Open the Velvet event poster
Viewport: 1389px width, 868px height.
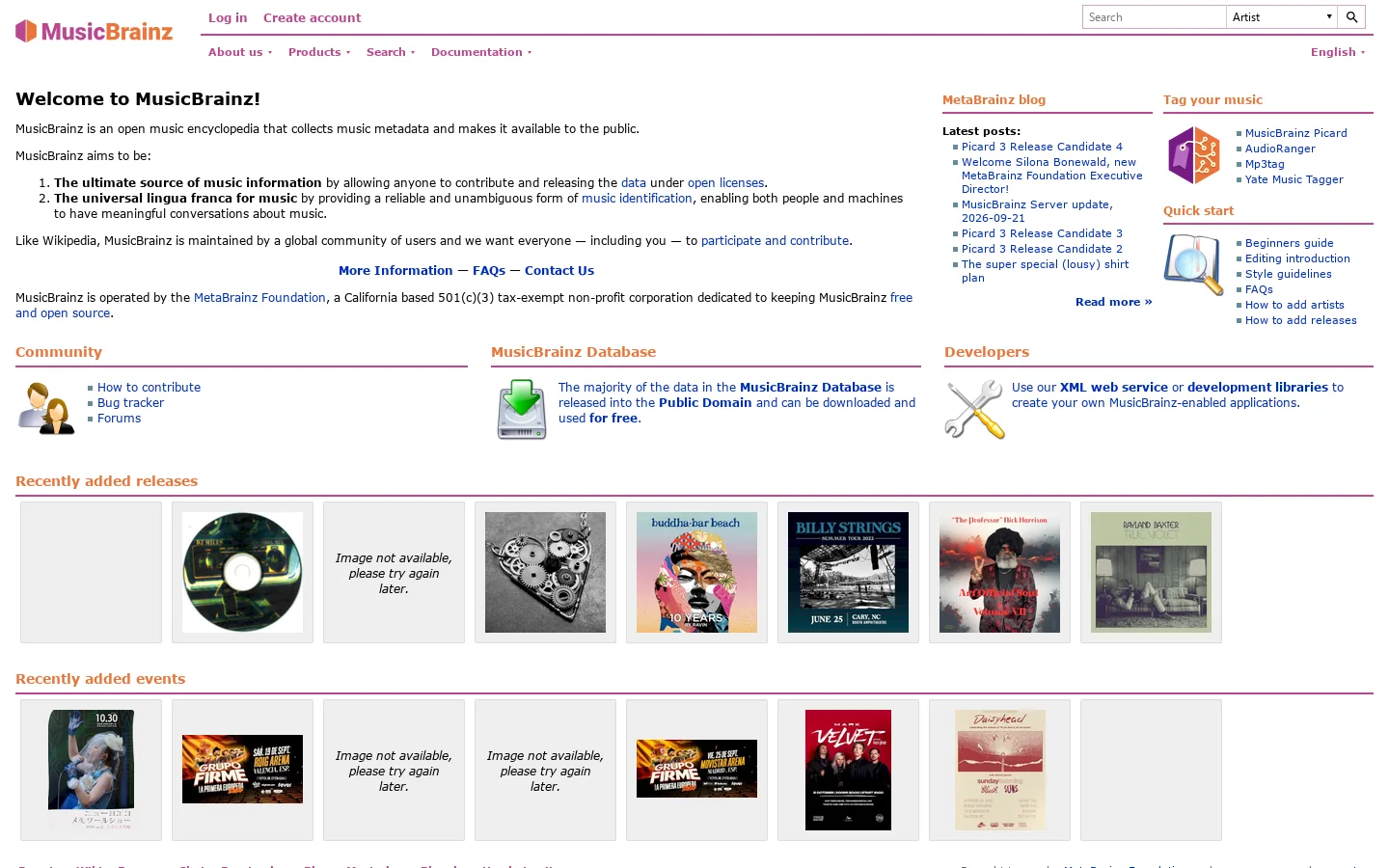click(x=848, y=770)
